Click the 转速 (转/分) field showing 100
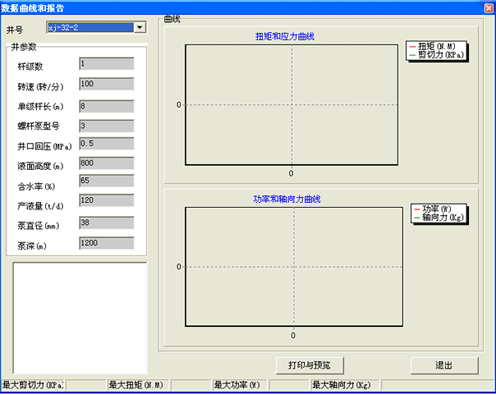The height and width of the screenshot is (395, 496). 107,84
